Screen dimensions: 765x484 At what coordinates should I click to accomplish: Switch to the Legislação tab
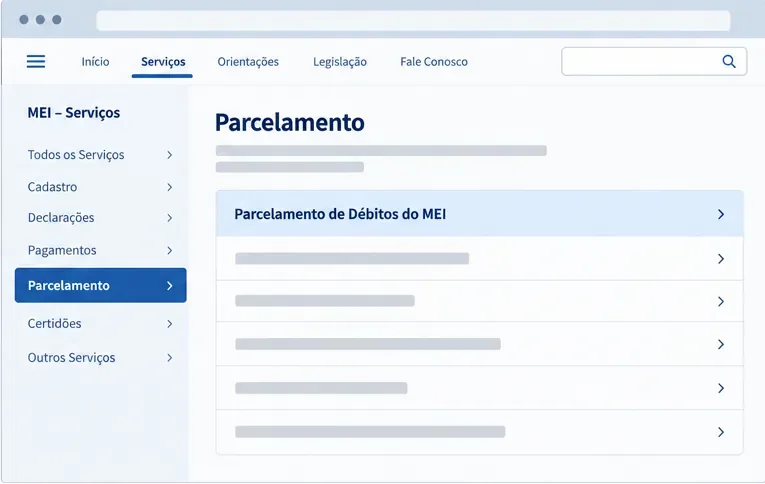340,62
